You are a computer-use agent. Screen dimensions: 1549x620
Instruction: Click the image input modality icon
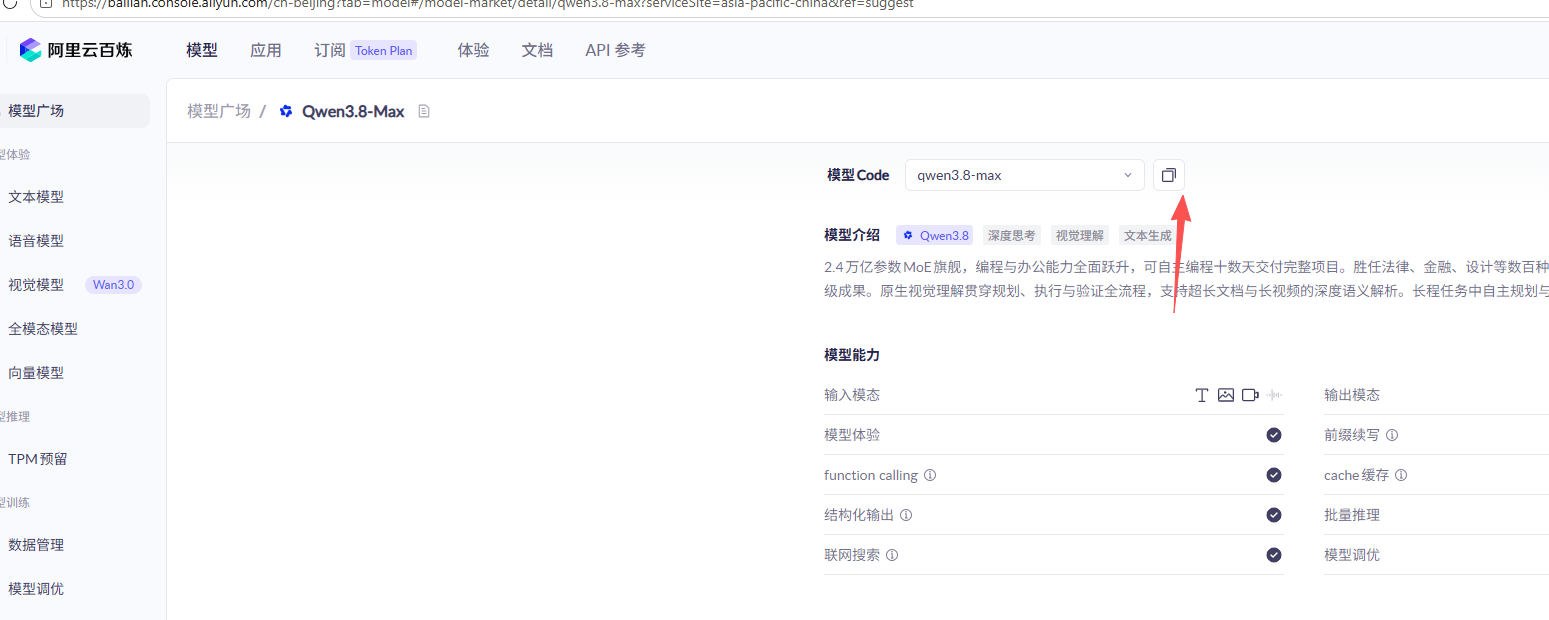1226,395
